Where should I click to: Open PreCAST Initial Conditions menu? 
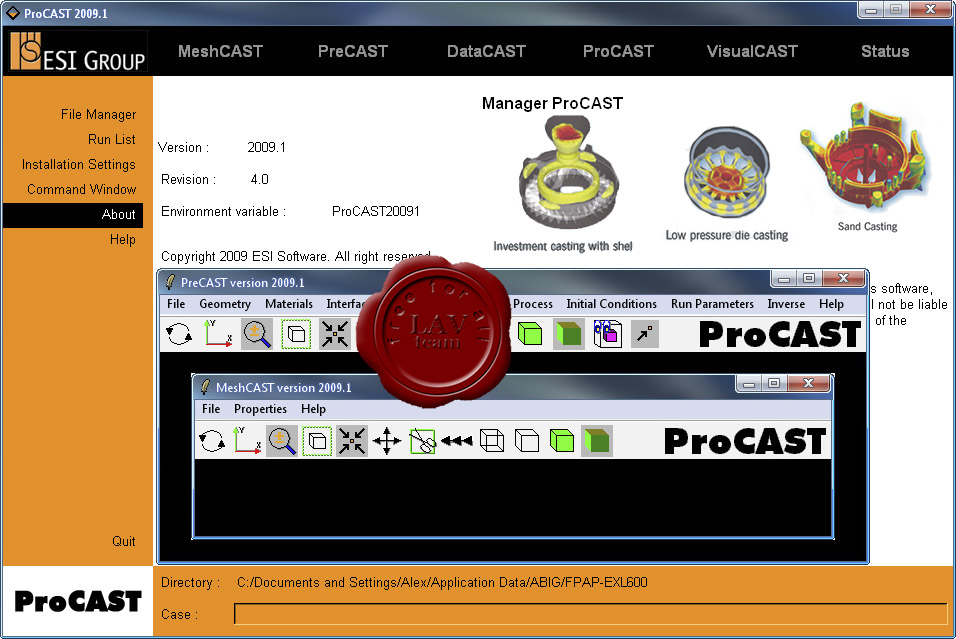click(x=612, y=304)
